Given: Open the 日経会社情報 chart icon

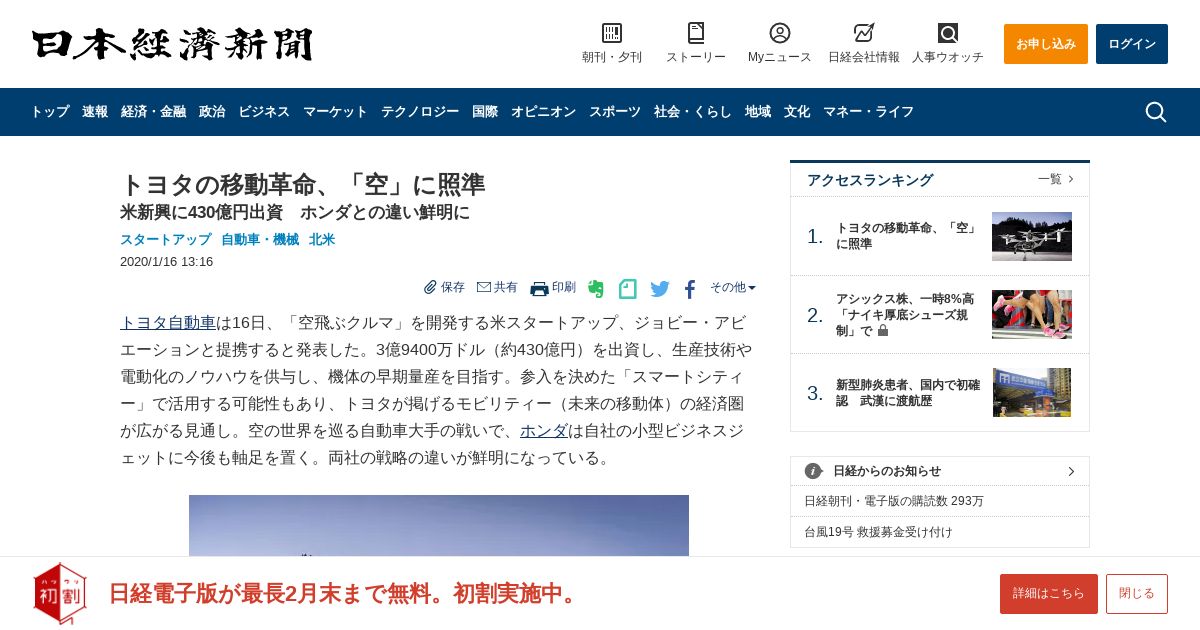Looking at the screenshot, I should coord(864,33).
